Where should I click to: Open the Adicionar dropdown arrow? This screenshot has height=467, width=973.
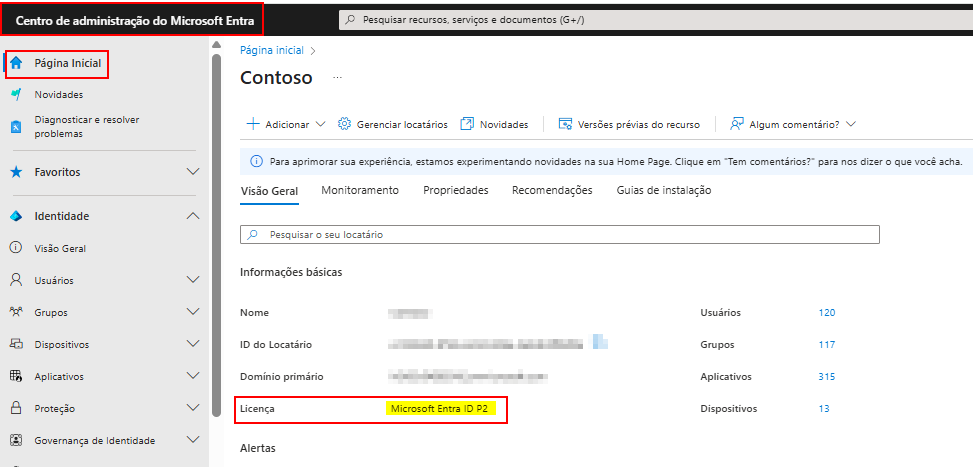point(320,124)
